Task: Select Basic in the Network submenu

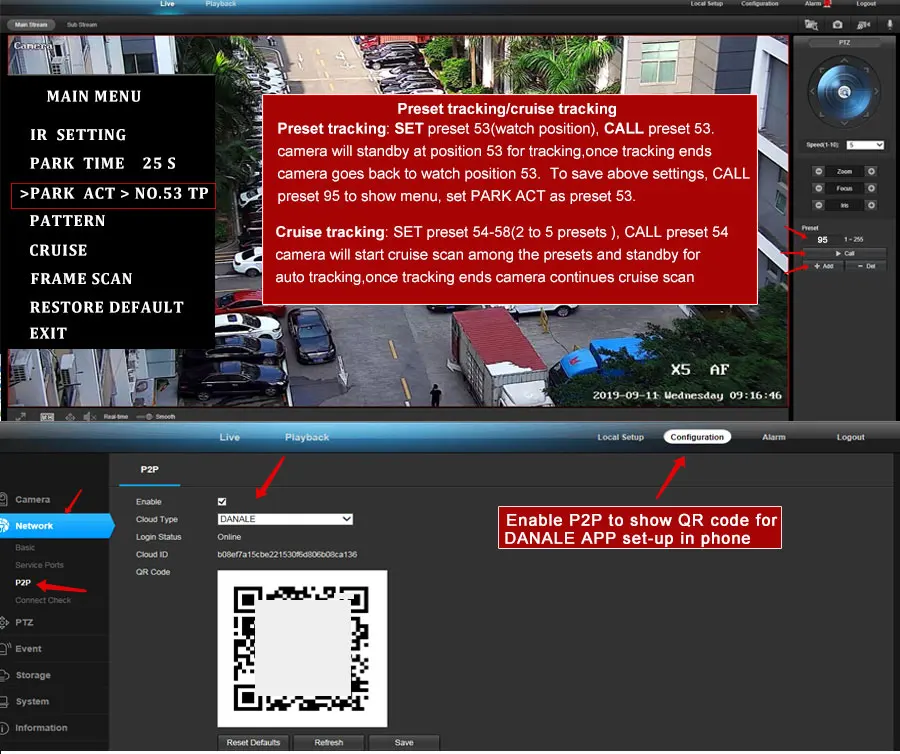Action: tap(25, 547)
